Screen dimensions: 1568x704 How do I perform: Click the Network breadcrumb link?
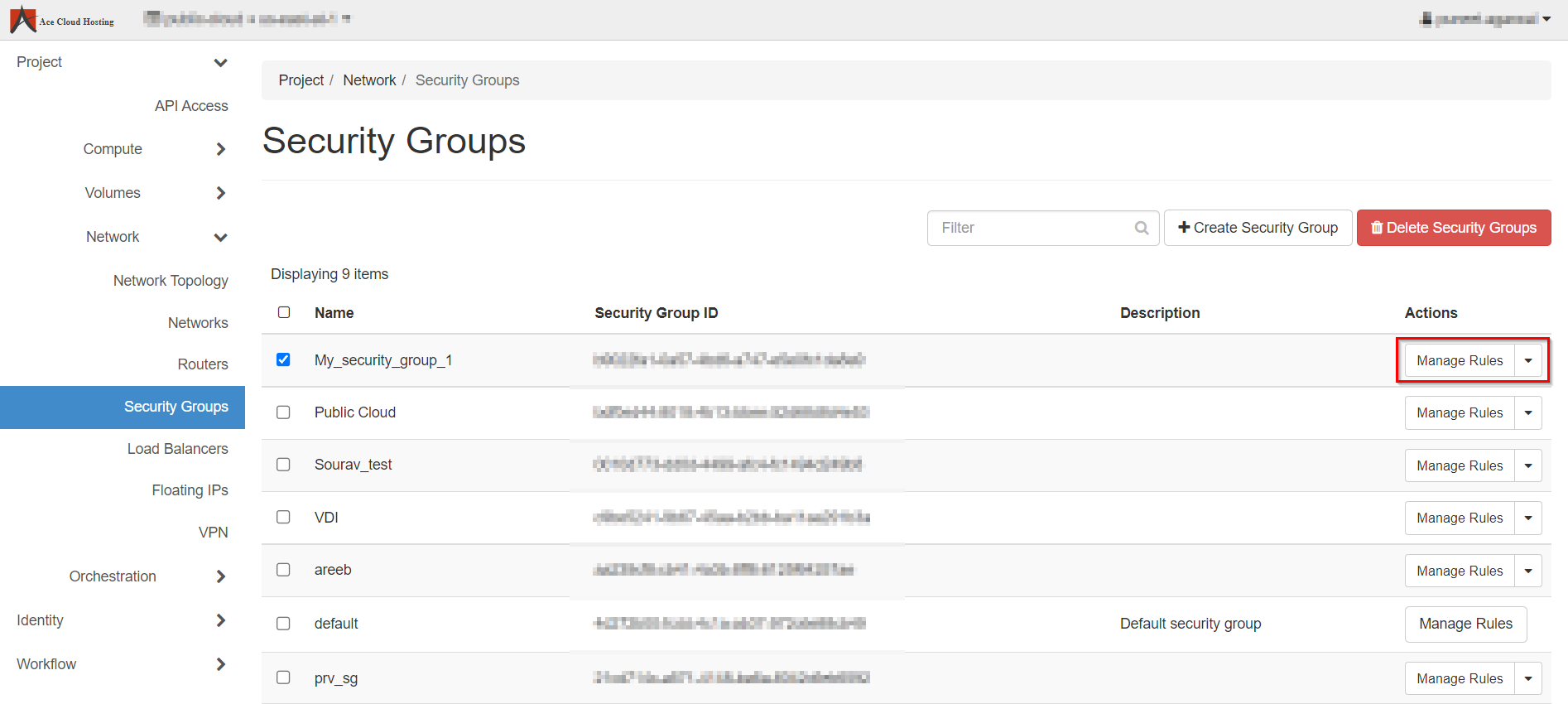369,80
